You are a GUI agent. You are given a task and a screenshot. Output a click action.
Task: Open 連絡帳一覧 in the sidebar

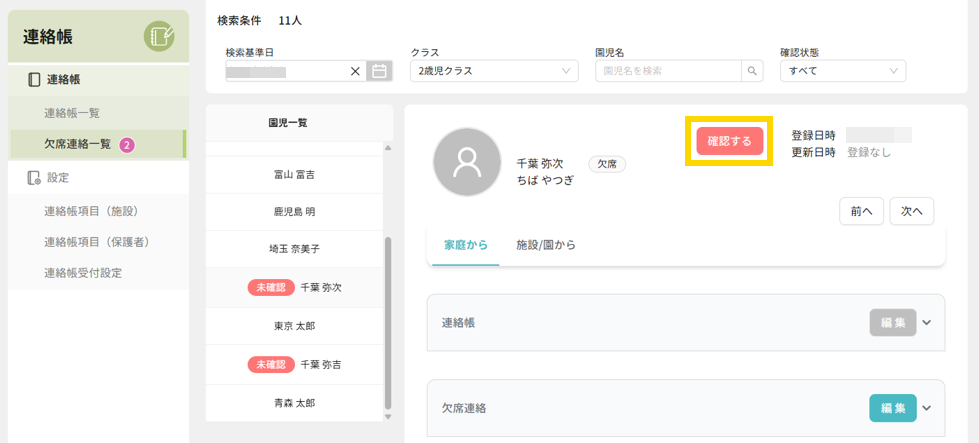click(x=72, y=113)
